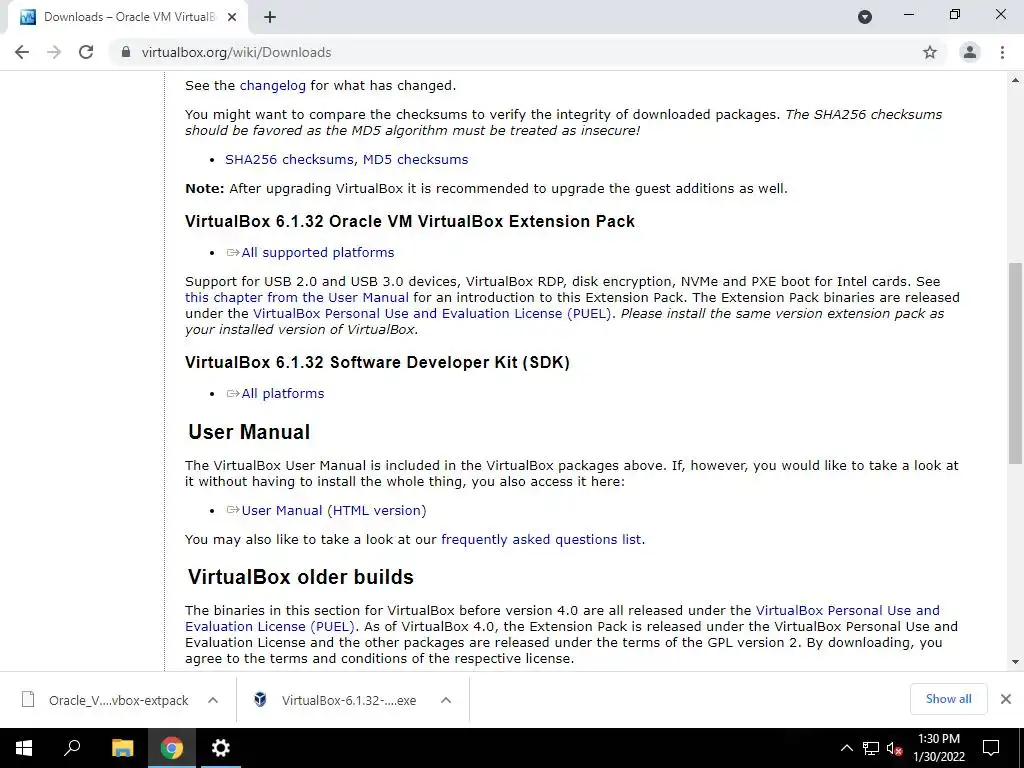Click the 'User Manual' section heading
This screenshot has width=1024, height=768.
pyautogui.click(x=249, y=432)
